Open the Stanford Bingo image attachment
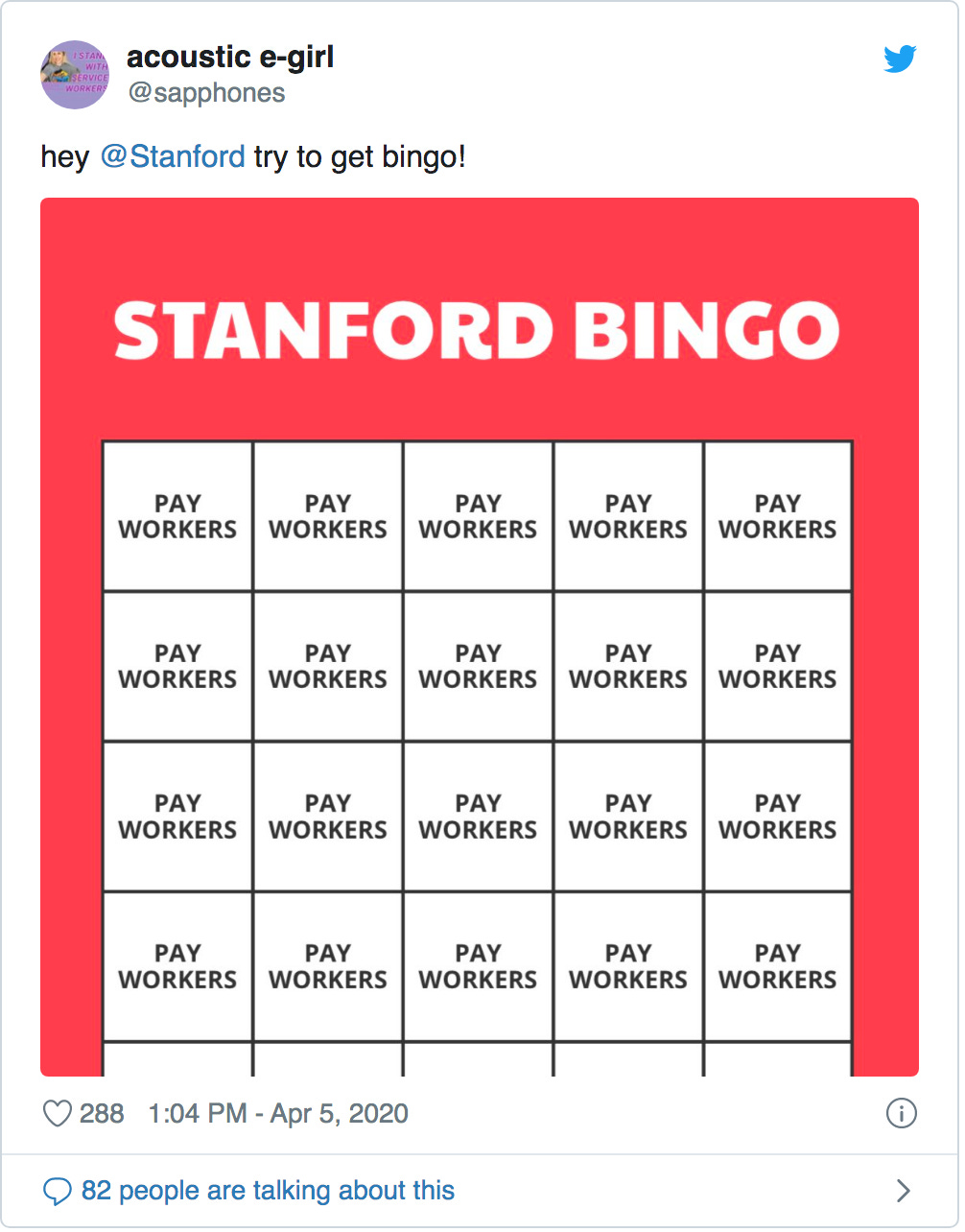Screen dimensions: 965x1232 [x=480, y=637]
